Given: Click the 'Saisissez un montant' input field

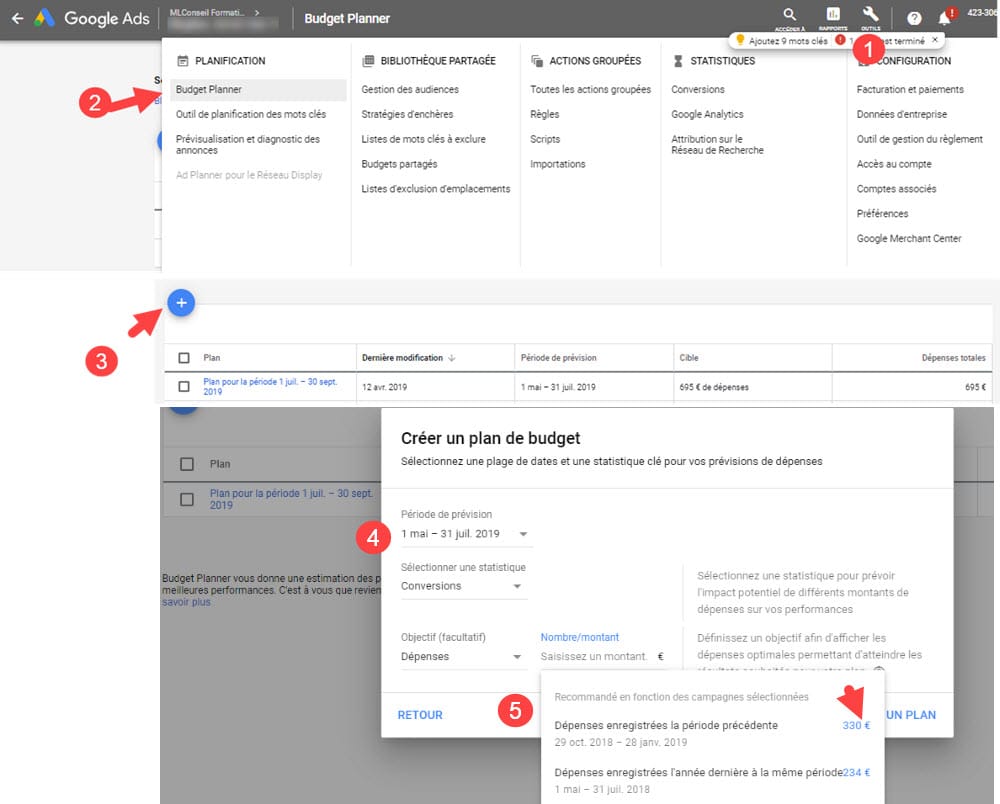Looking at the screenshot, I should point(595,658).
